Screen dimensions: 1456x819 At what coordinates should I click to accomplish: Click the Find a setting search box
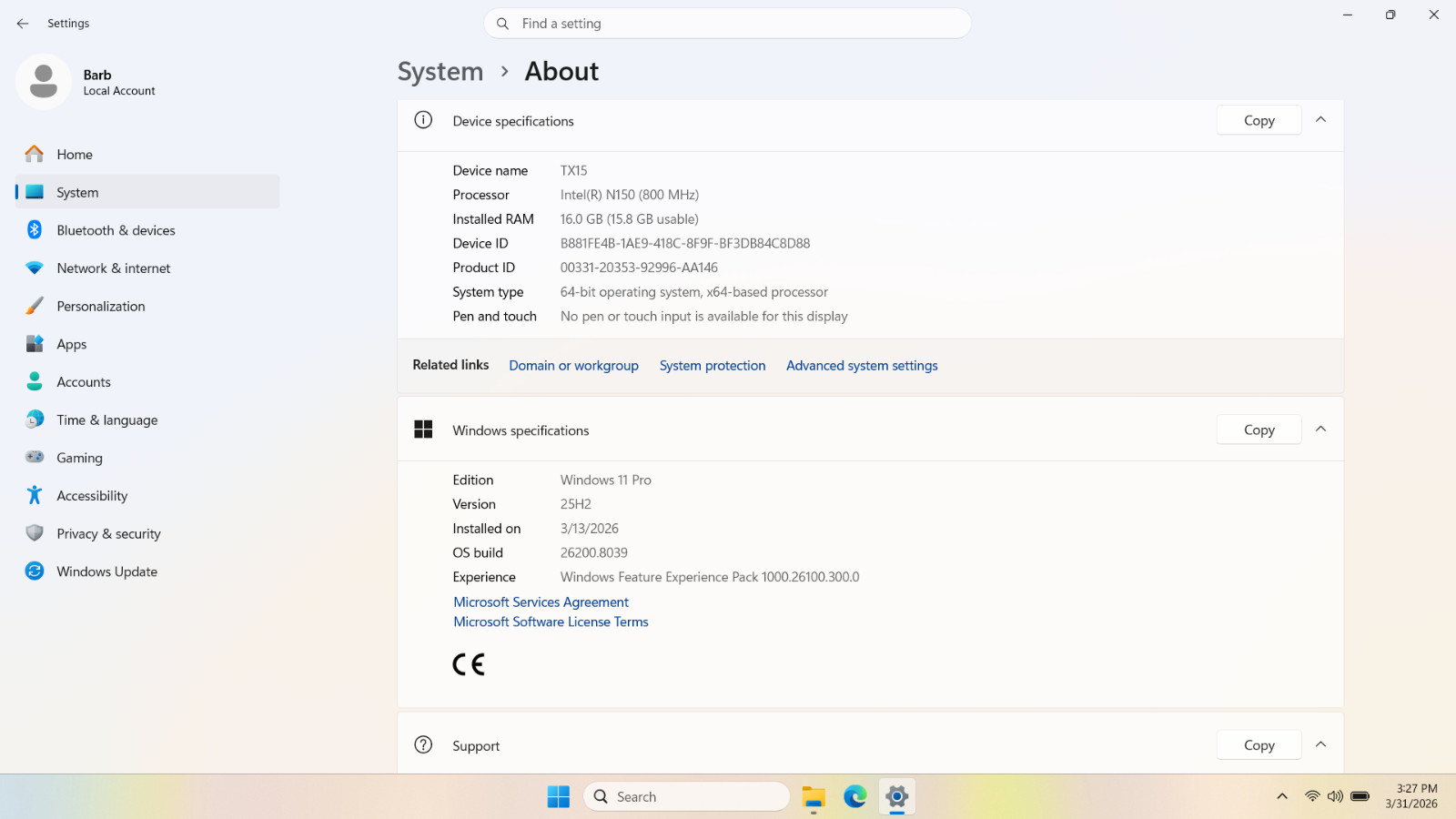pos(728,24)
